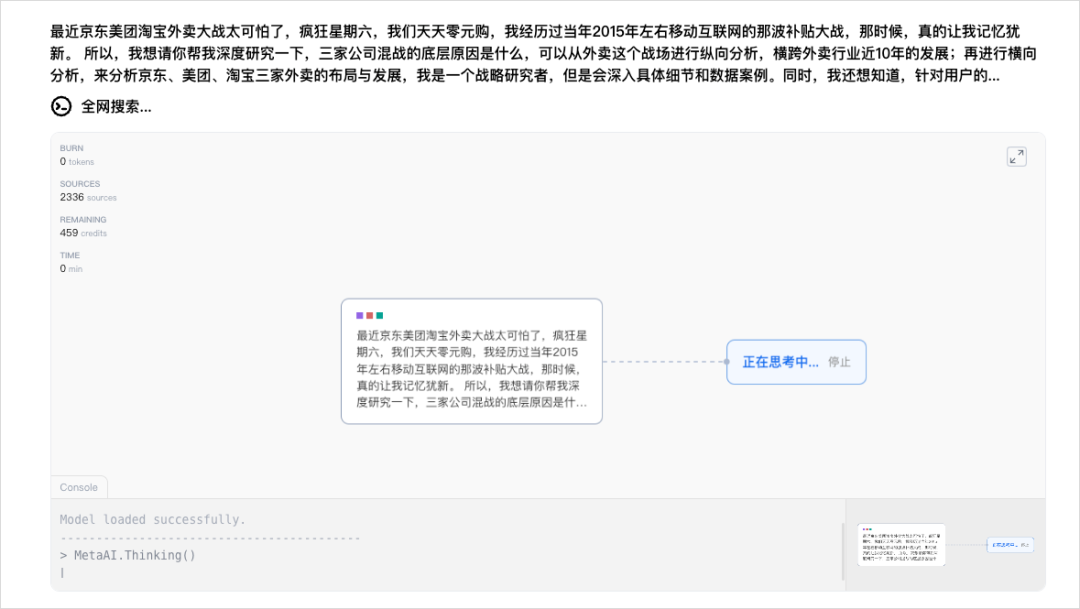Switch to the Console tab
1080x609 pixels.
(x=79, y=487)
